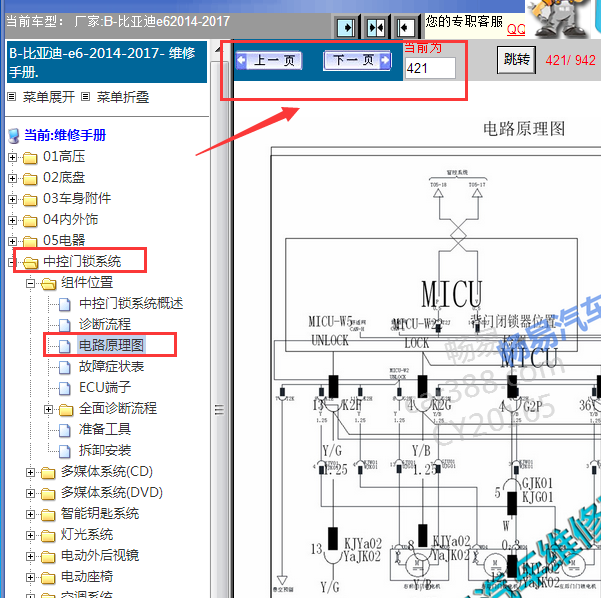This screenshot has height=598, width=601.
Task: Expand the 多媒体系统(DVD) folder
Action: point(30,493)
